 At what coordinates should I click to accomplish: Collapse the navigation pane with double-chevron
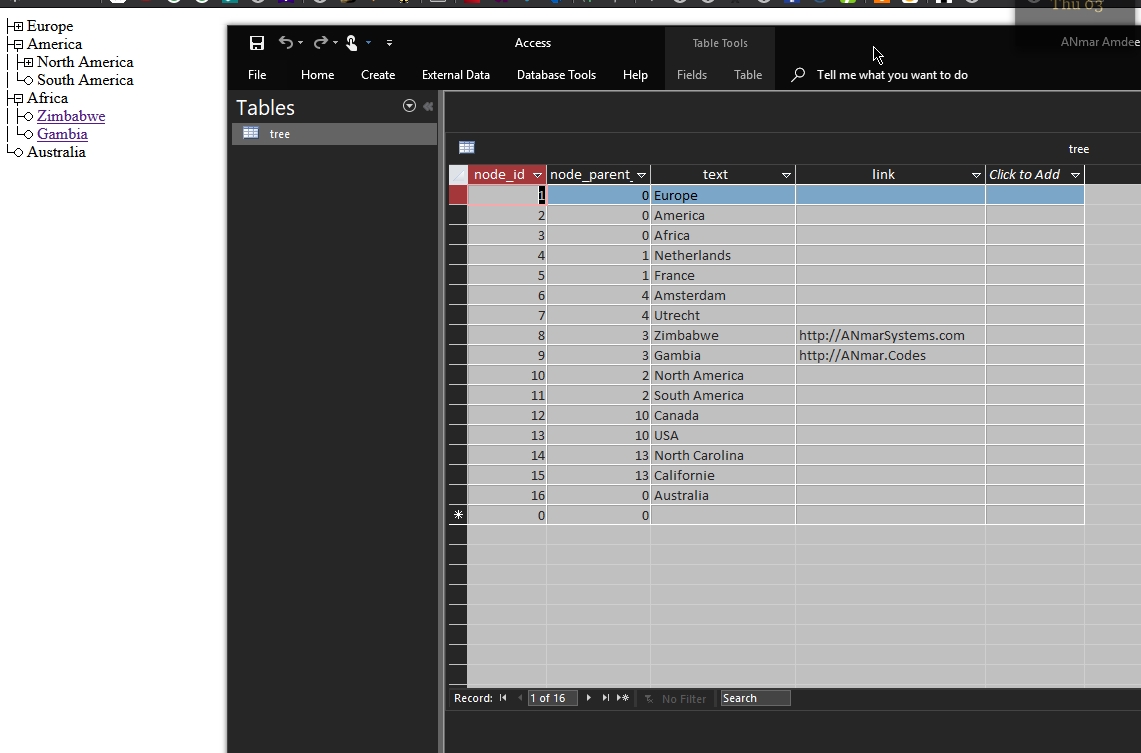click(x=428, y=106)
